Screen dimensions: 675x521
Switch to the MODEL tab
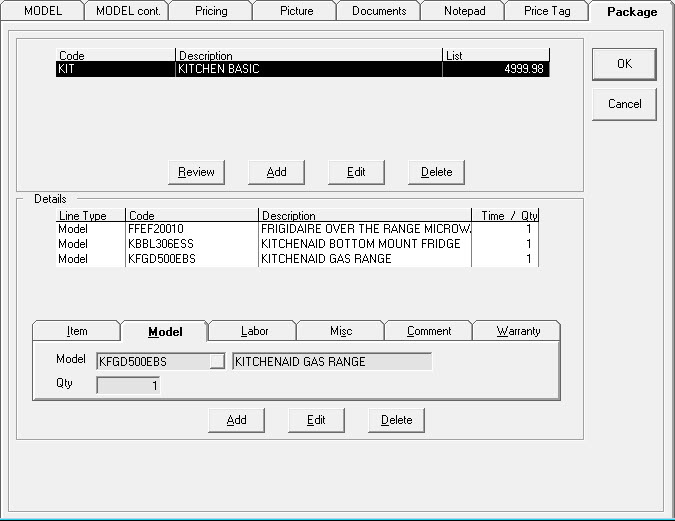point(42,11)
